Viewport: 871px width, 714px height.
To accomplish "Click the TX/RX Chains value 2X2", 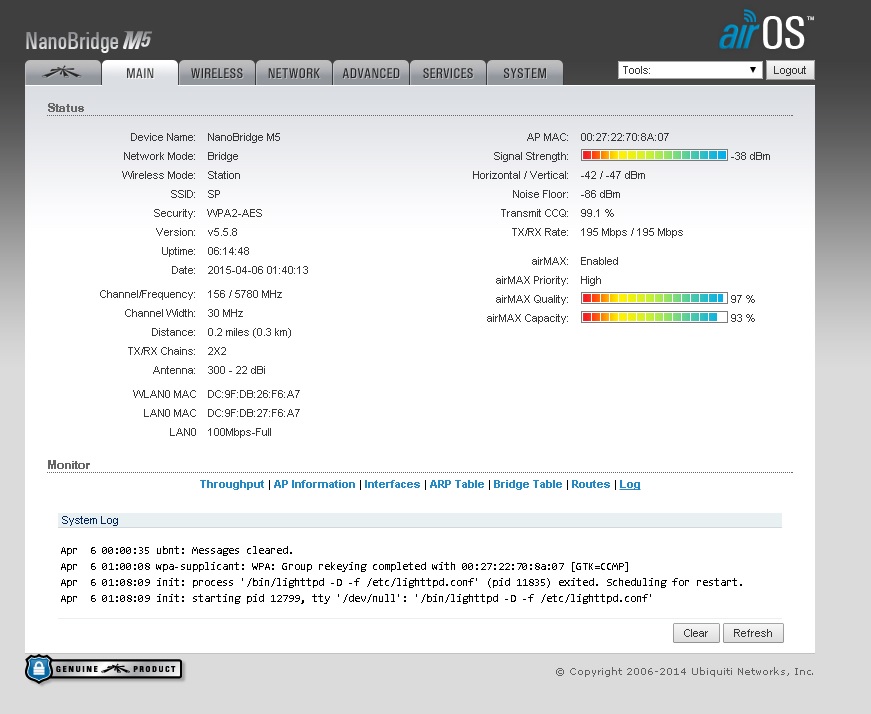I will click(217, 351).
